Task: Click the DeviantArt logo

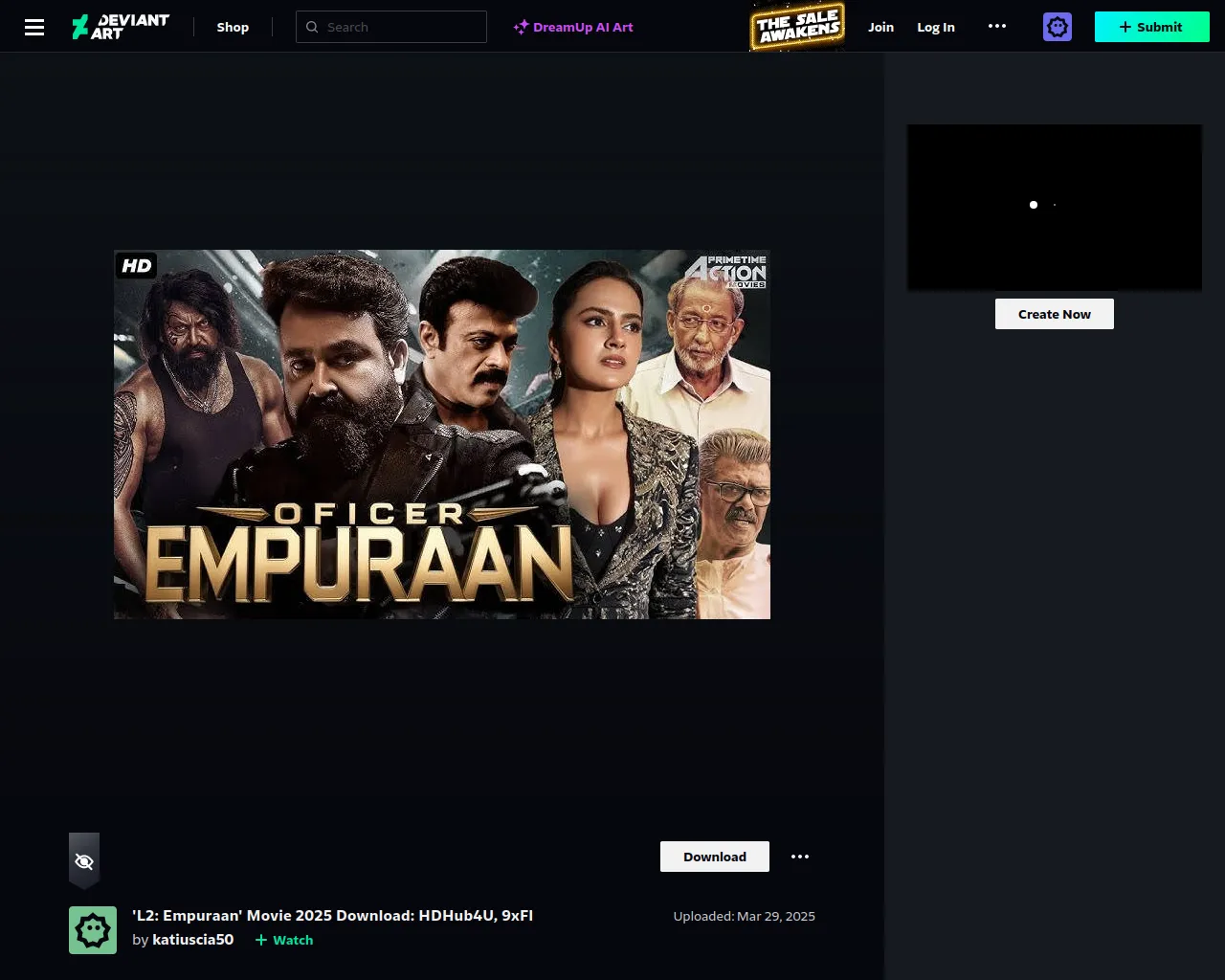Action: [x=121, y=27]
